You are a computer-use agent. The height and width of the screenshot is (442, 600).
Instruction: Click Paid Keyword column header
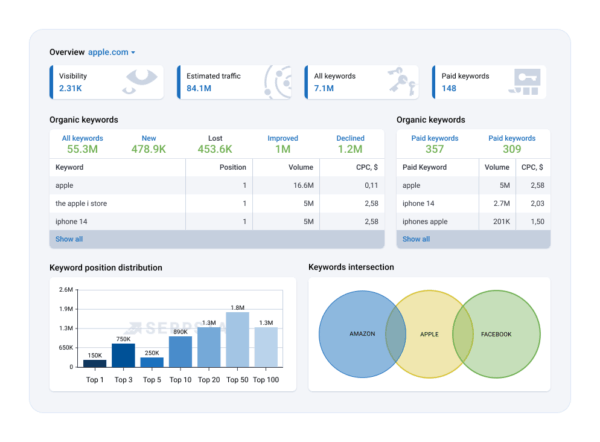pyautogui.click(x=424, y=167)
